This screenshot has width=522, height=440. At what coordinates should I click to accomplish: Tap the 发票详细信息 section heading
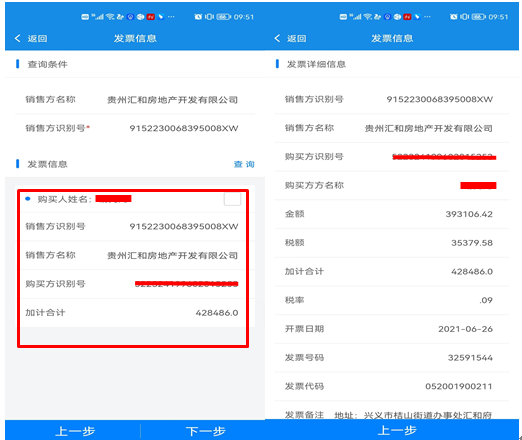point(316,64)
